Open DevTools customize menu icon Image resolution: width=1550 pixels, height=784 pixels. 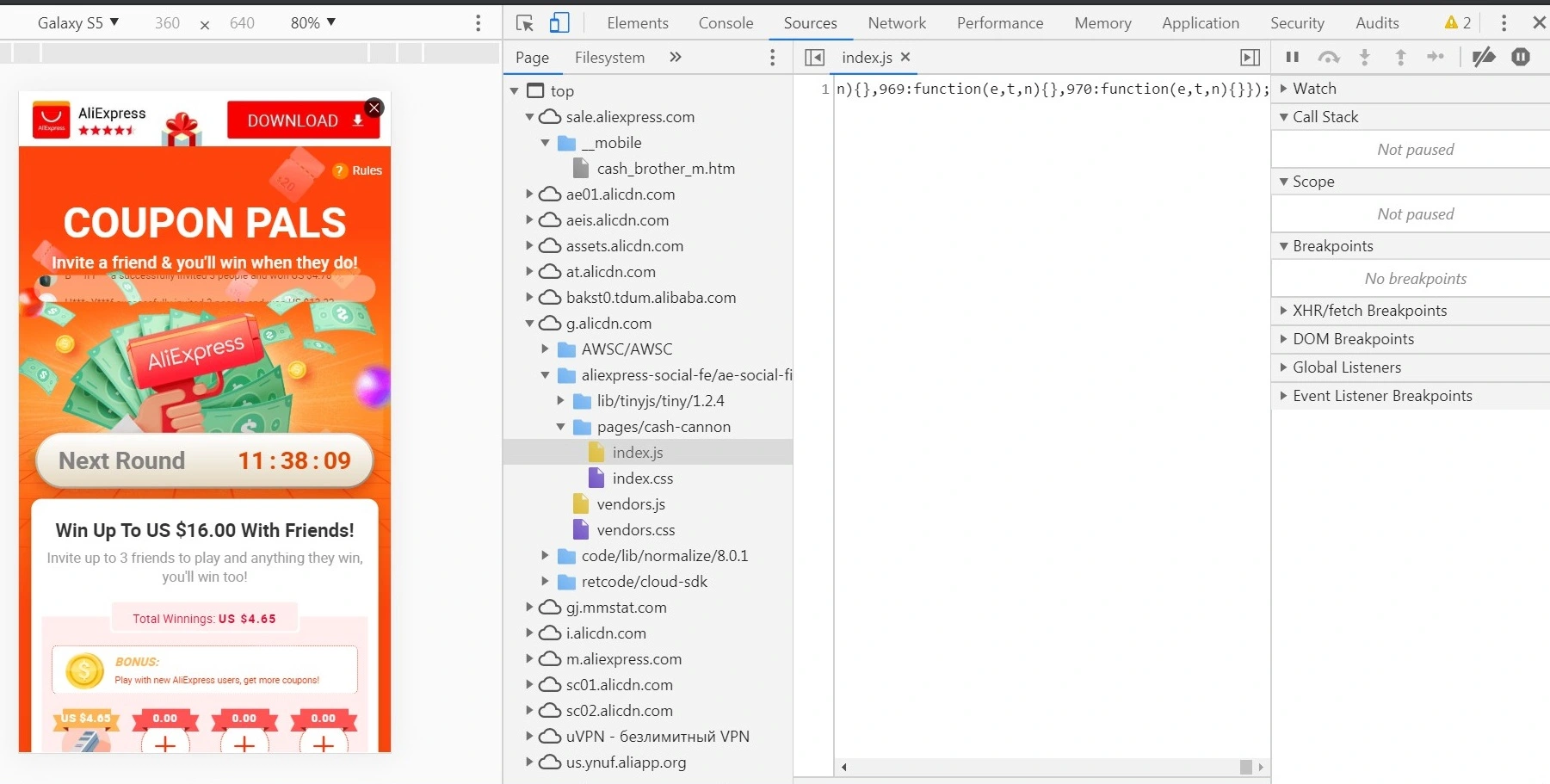1504,23
